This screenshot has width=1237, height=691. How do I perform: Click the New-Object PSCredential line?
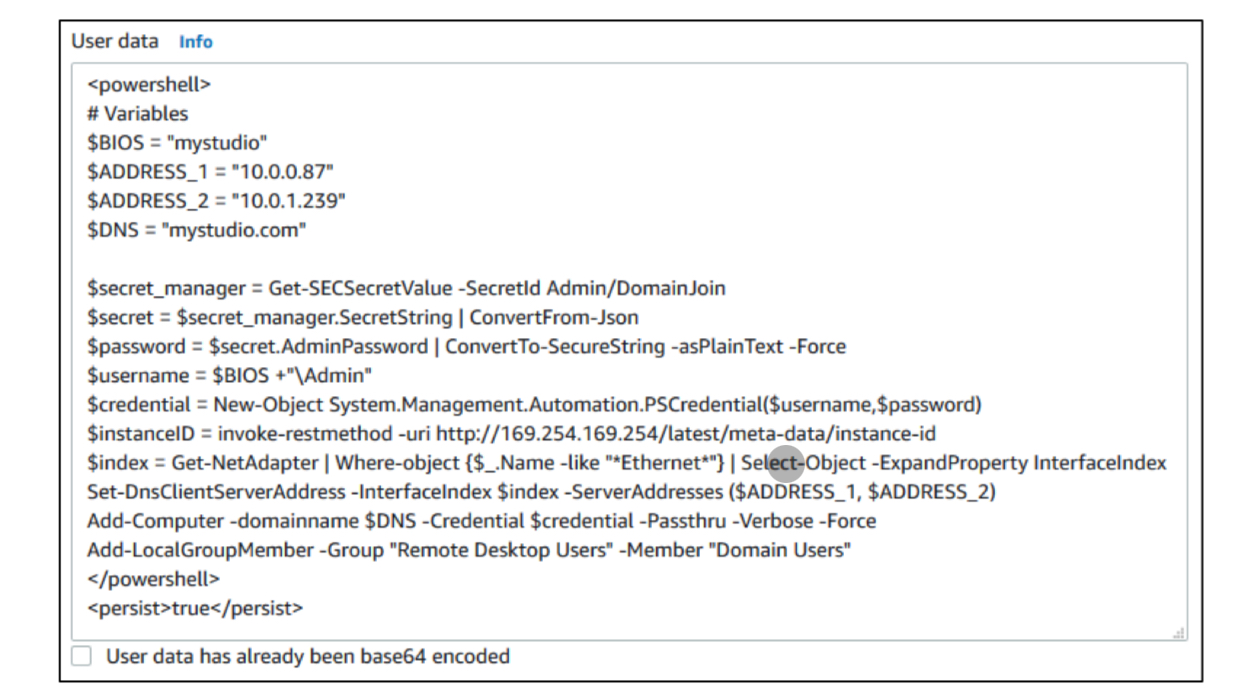tap(535, 404)
